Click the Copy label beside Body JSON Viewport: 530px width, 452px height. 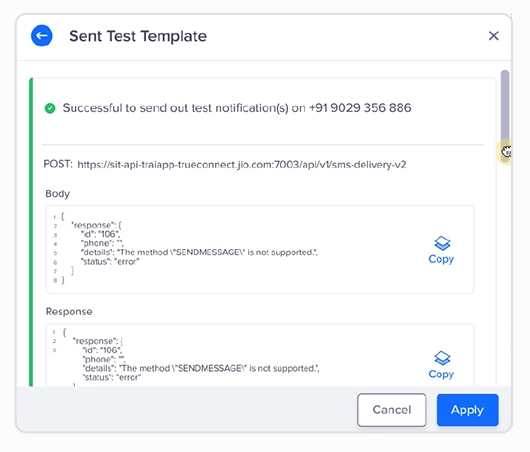point(441,259)
